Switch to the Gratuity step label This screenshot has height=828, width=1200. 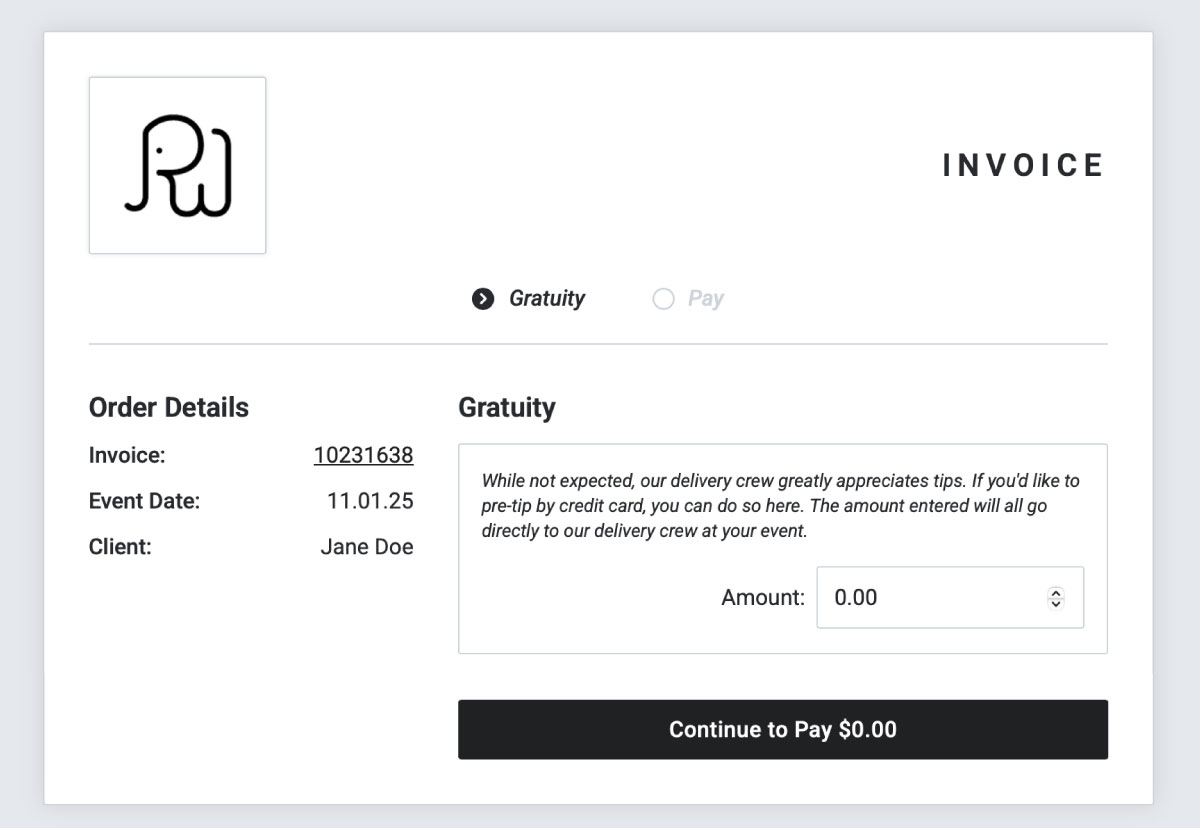[546, 299]
